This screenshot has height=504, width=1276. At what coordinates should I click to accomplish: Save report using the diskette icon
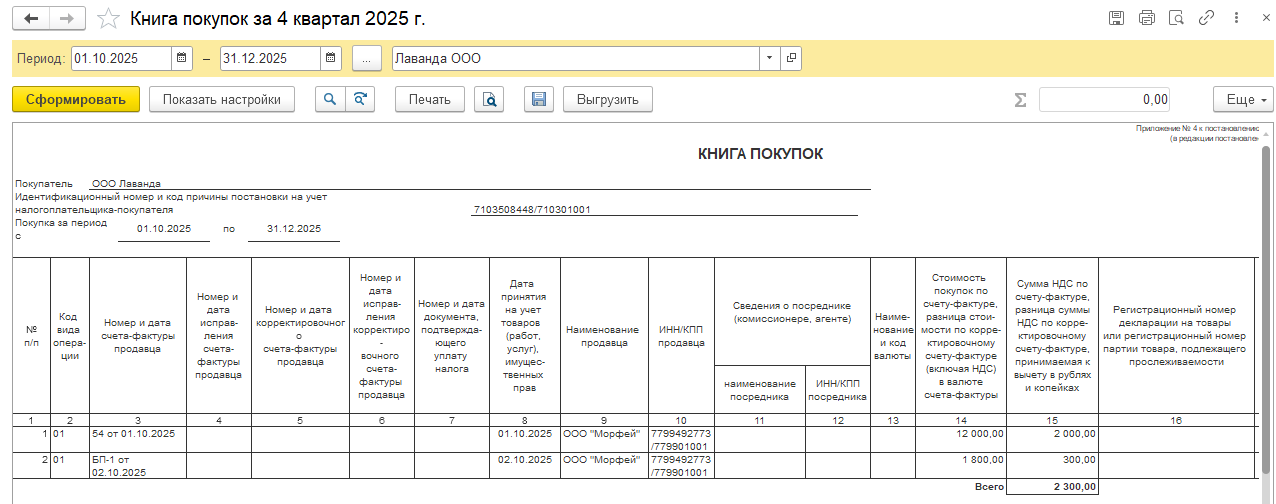pos(538,99)
